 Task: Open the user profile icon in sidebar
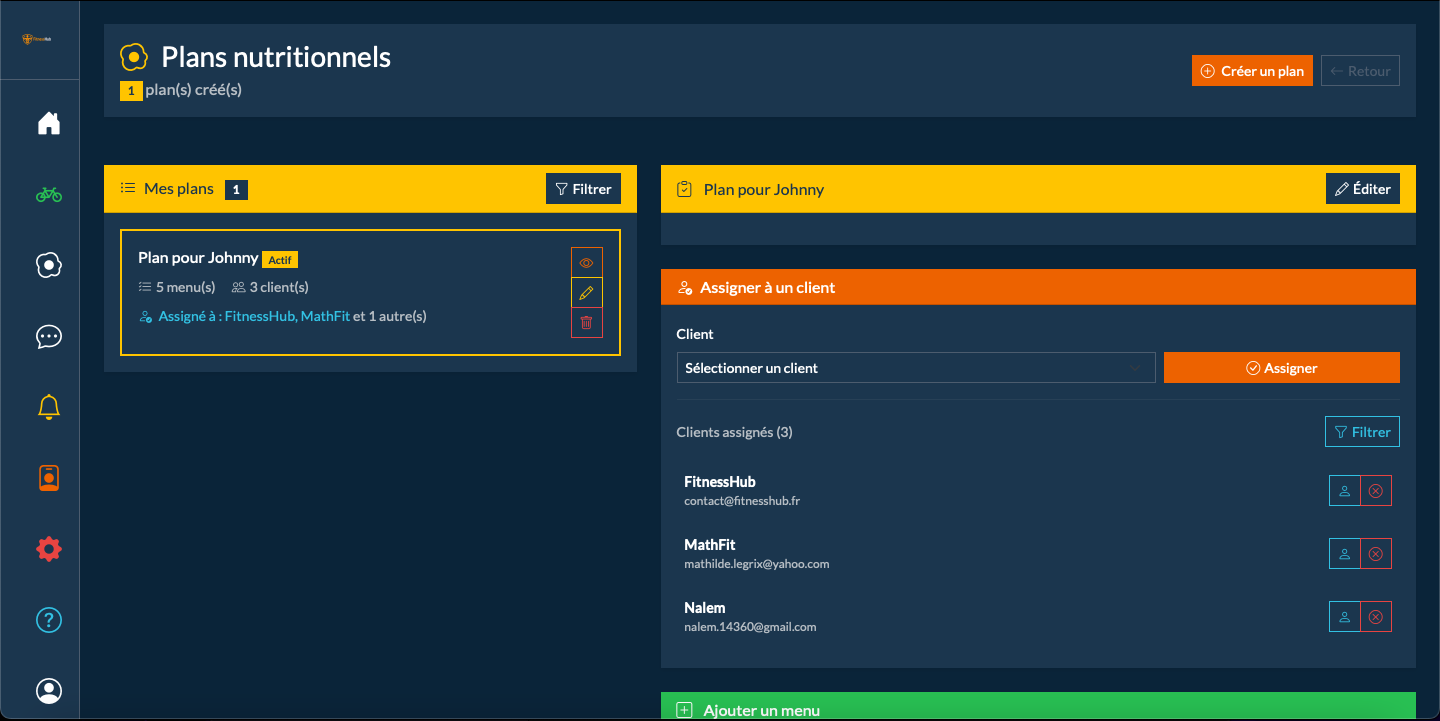tap(48, 691)
